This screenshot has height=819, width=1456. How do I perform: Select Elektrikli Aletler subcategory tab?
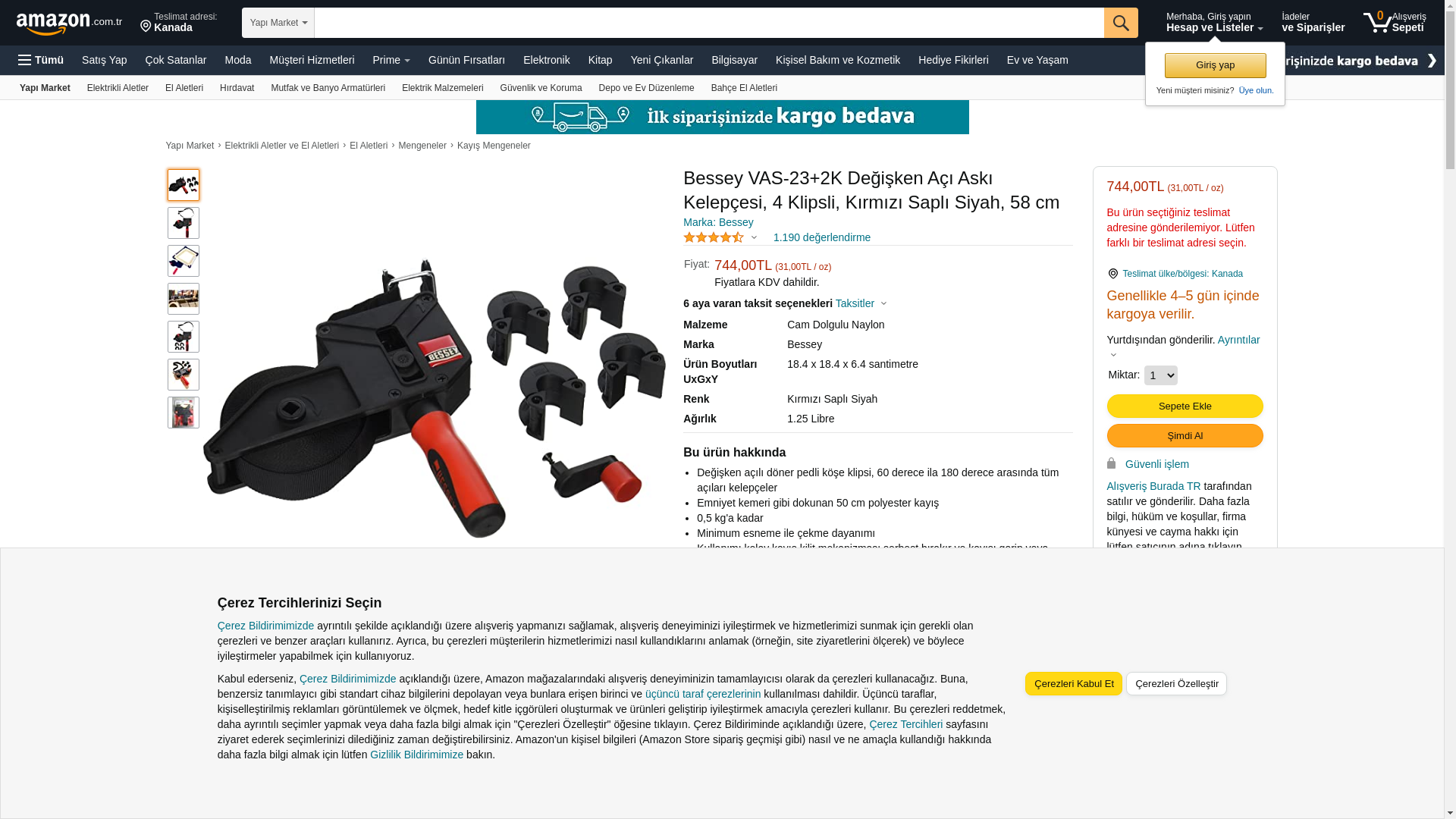click(x=118, y=88)
